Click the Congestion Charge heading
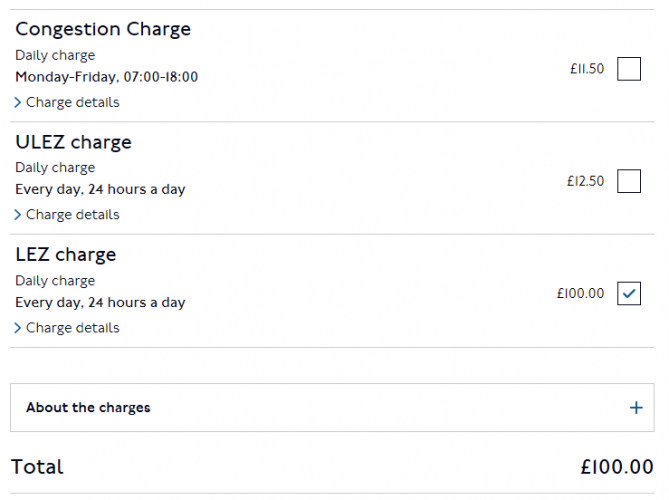The image size is (669, 500). coord(103,29)
